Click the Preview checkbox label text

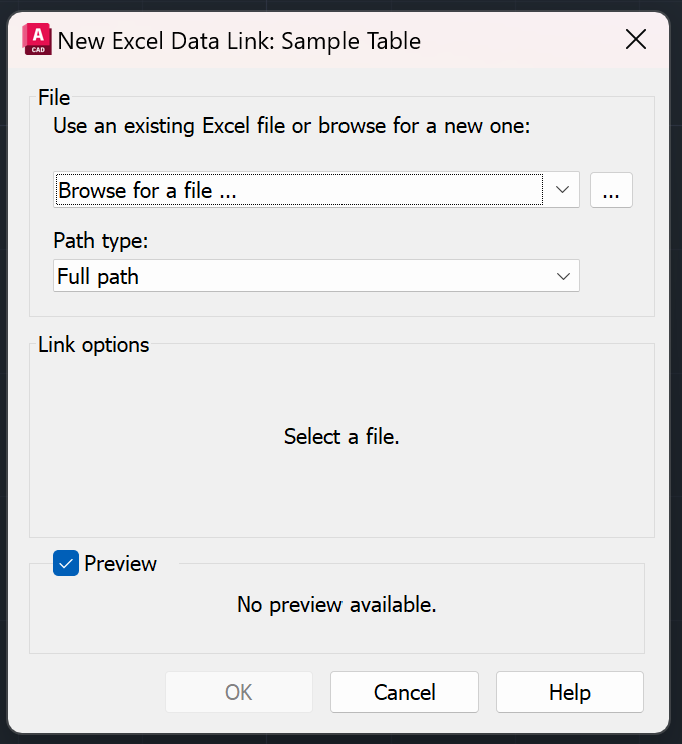[x=120, y=563]
